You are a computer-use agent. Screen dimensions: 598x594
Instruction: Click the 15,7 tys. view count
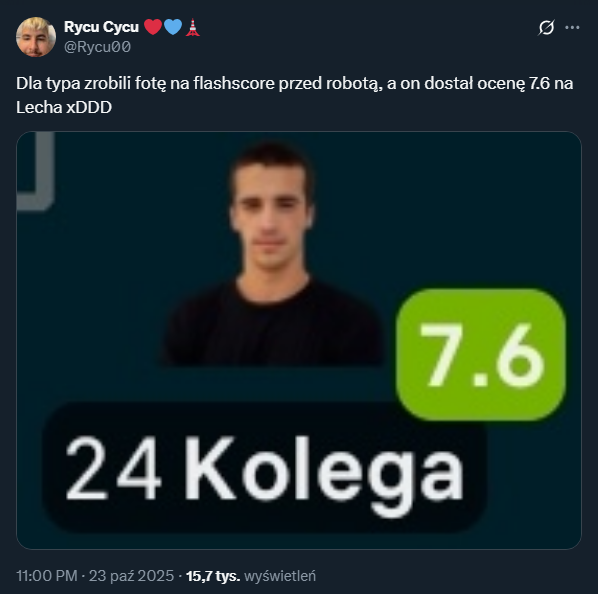(213, 576)
